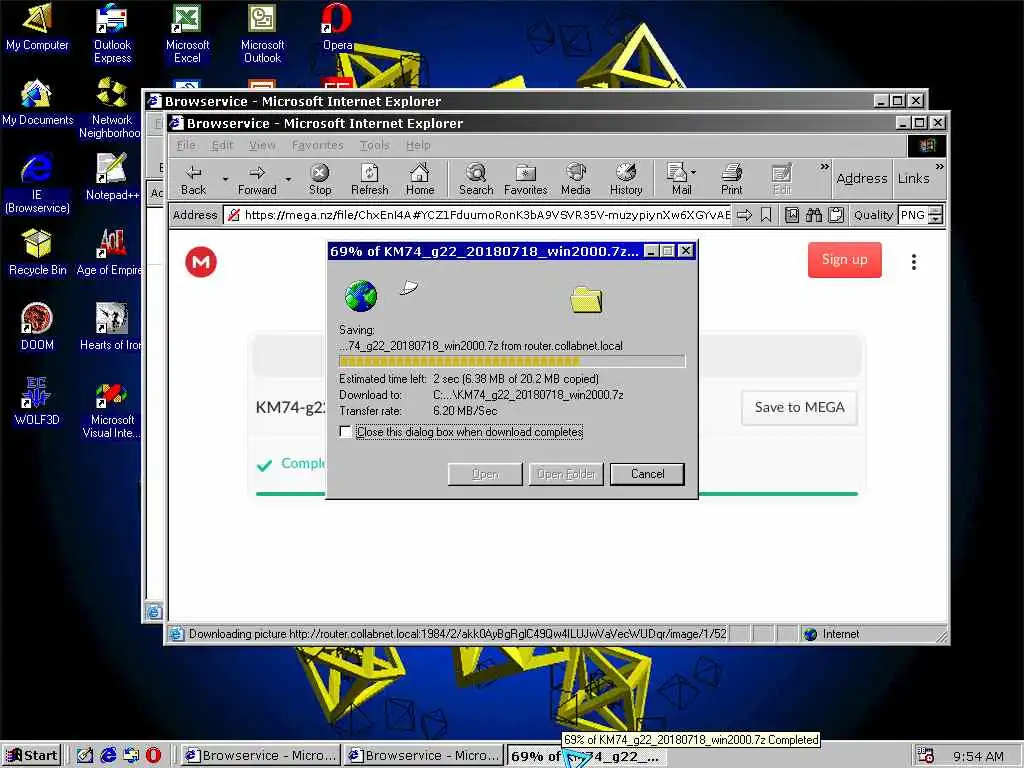Click the Quality PNG value field
Screen dimensions: 1024x768
pyautogui.click(x=913, y=215)
